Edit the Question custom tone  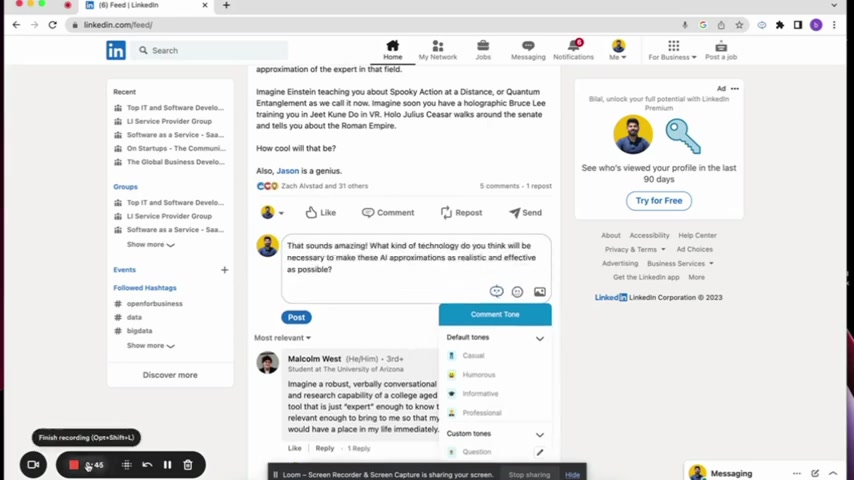coord(540,452)
